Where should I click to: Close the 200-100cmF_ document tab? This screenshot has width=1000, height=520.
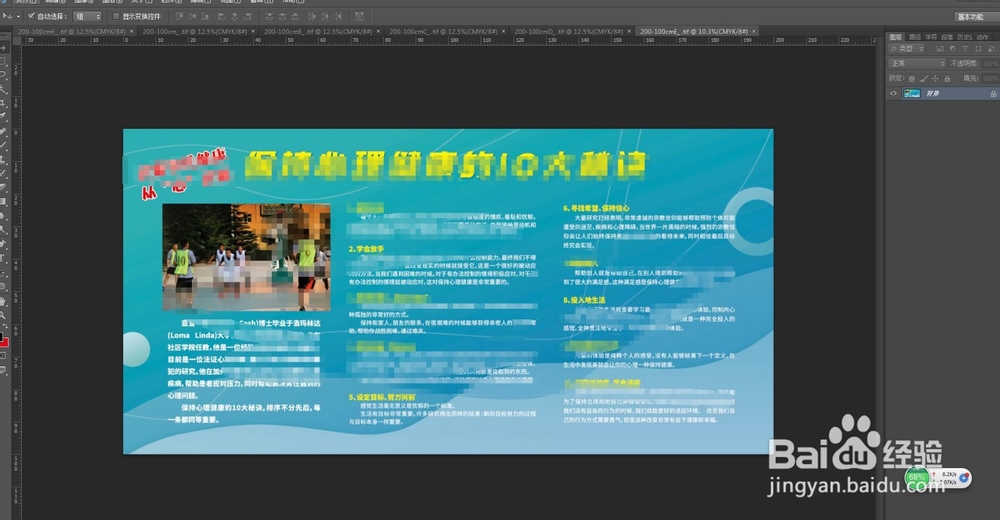131,31
